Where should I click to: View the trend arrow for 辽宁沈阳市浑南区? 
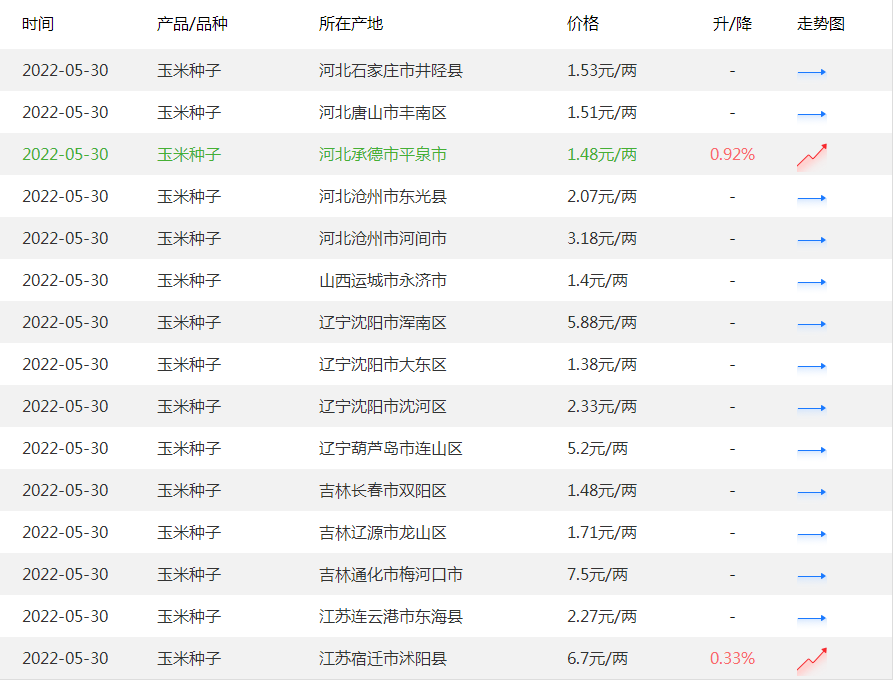pyautogui.click(x=812, y=323)
